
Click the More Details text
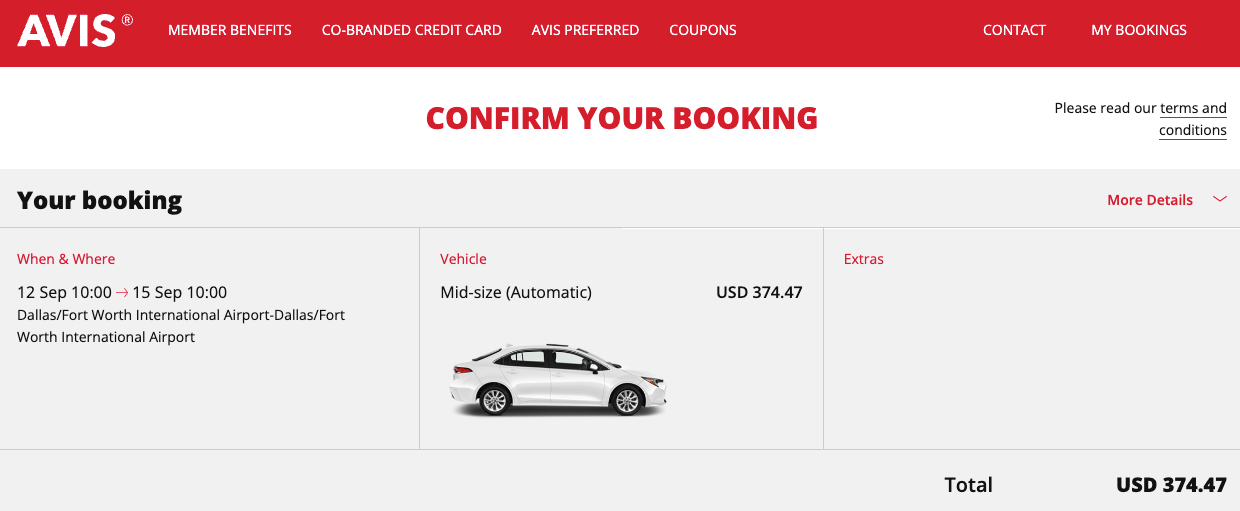[1150, 200]
